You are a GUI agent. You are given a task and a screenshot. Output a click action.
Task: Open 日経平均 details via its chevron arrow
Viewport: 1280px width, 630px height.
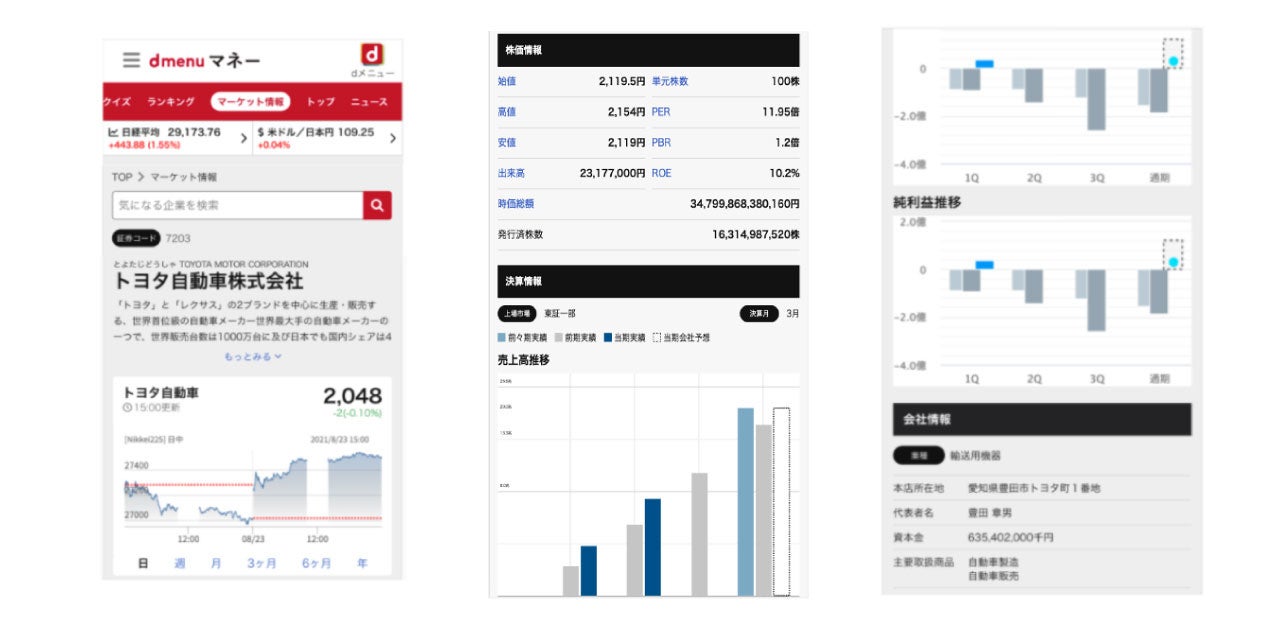(x=244, y=139)
